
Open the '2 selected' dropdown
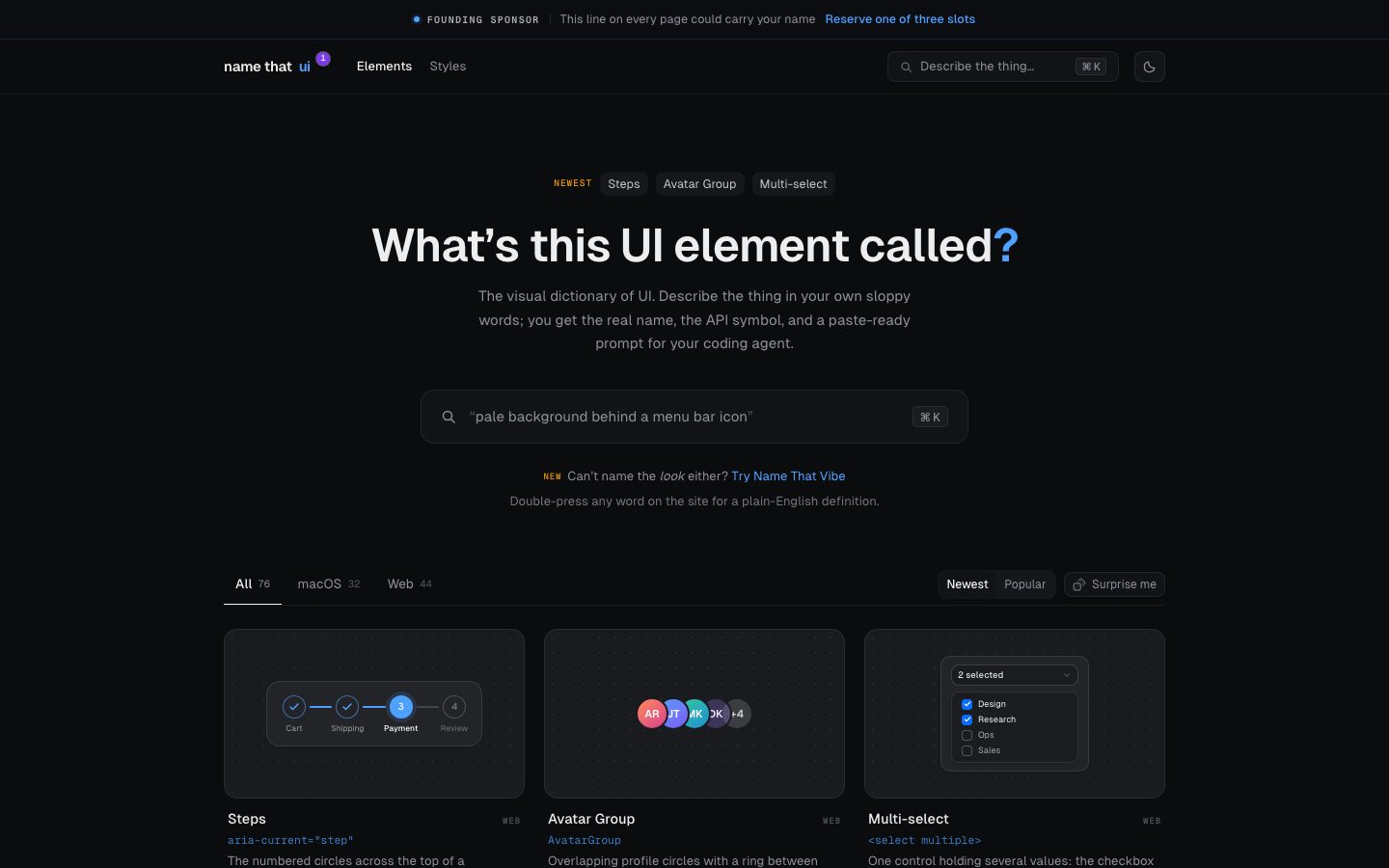(1015, 675)
